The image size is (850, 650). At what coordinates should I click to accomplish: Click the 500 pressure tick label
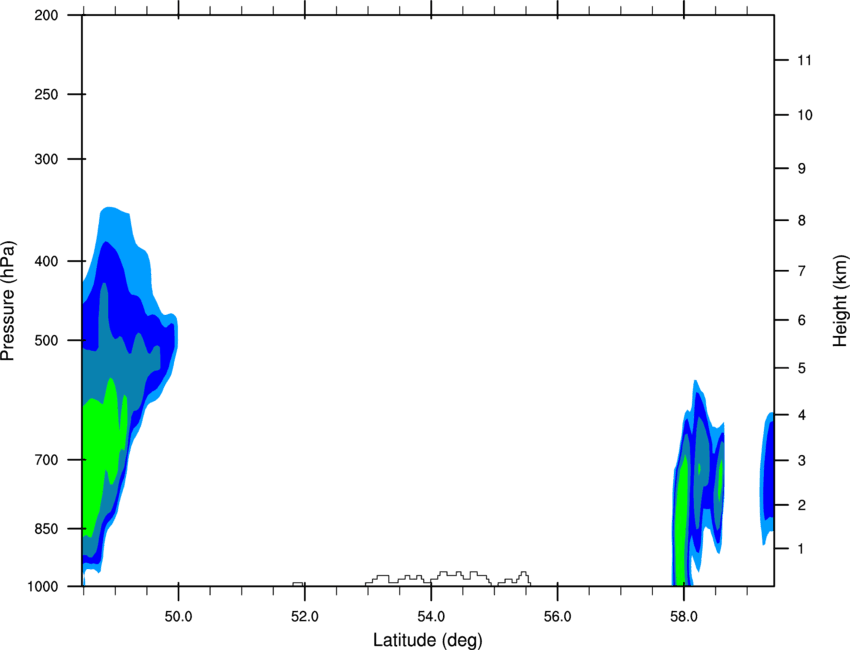tap(46, 340)
